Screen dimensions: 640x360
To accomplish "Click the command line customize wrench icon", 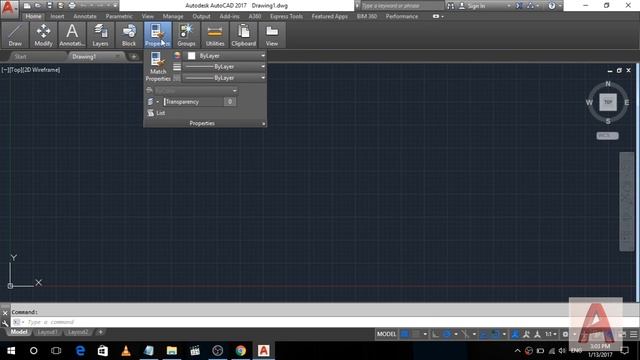I will coord(5,323).
